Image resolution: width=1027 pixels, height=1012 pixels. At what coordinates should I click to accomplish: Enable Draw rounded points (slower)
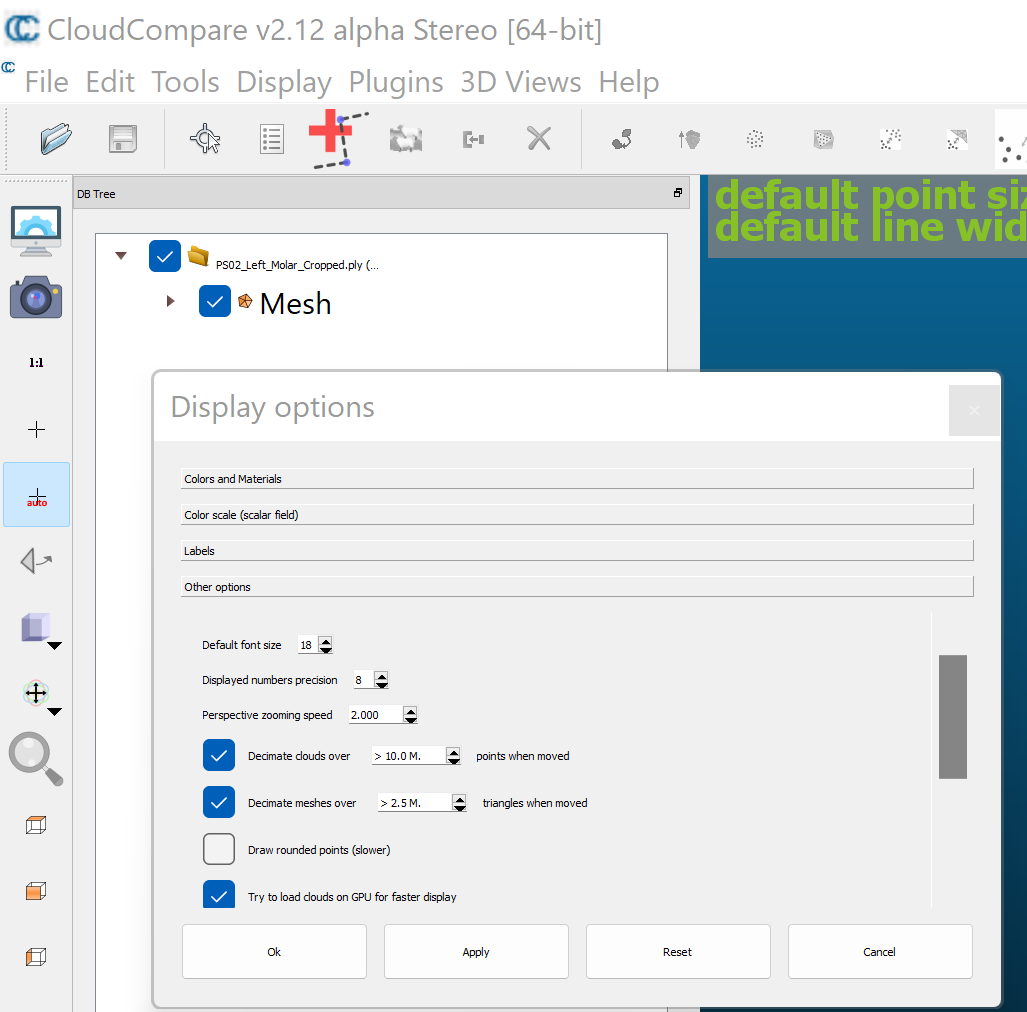click(219, 848)
